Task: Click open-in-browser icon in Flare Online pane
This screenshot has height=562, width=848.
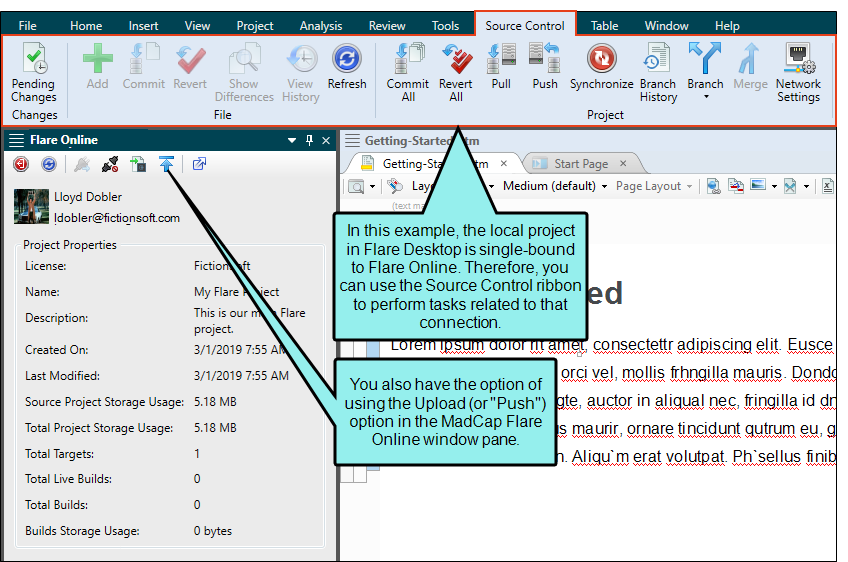Action: 199,163
